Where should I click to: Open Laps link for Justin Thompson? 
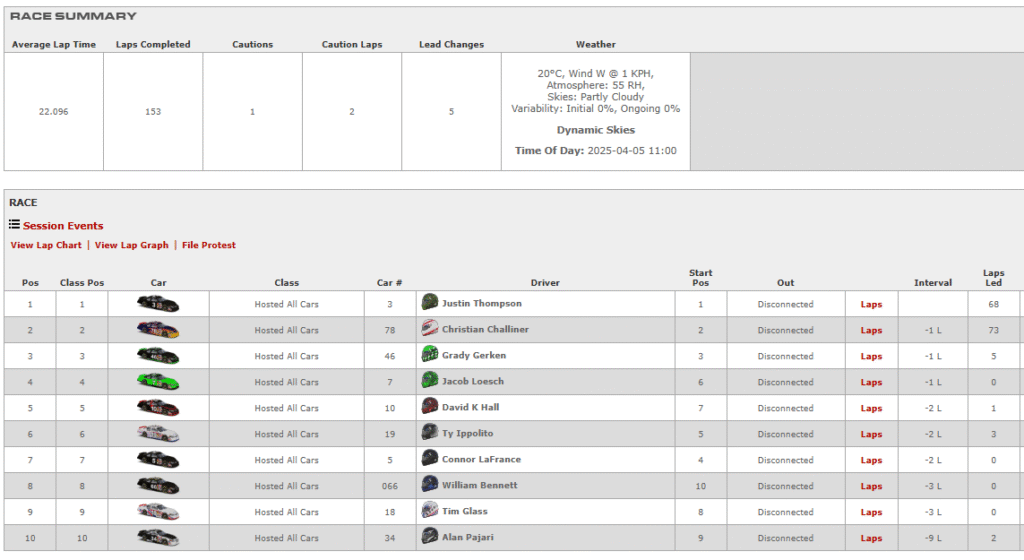pyautogui.click(x=871, y=304)
